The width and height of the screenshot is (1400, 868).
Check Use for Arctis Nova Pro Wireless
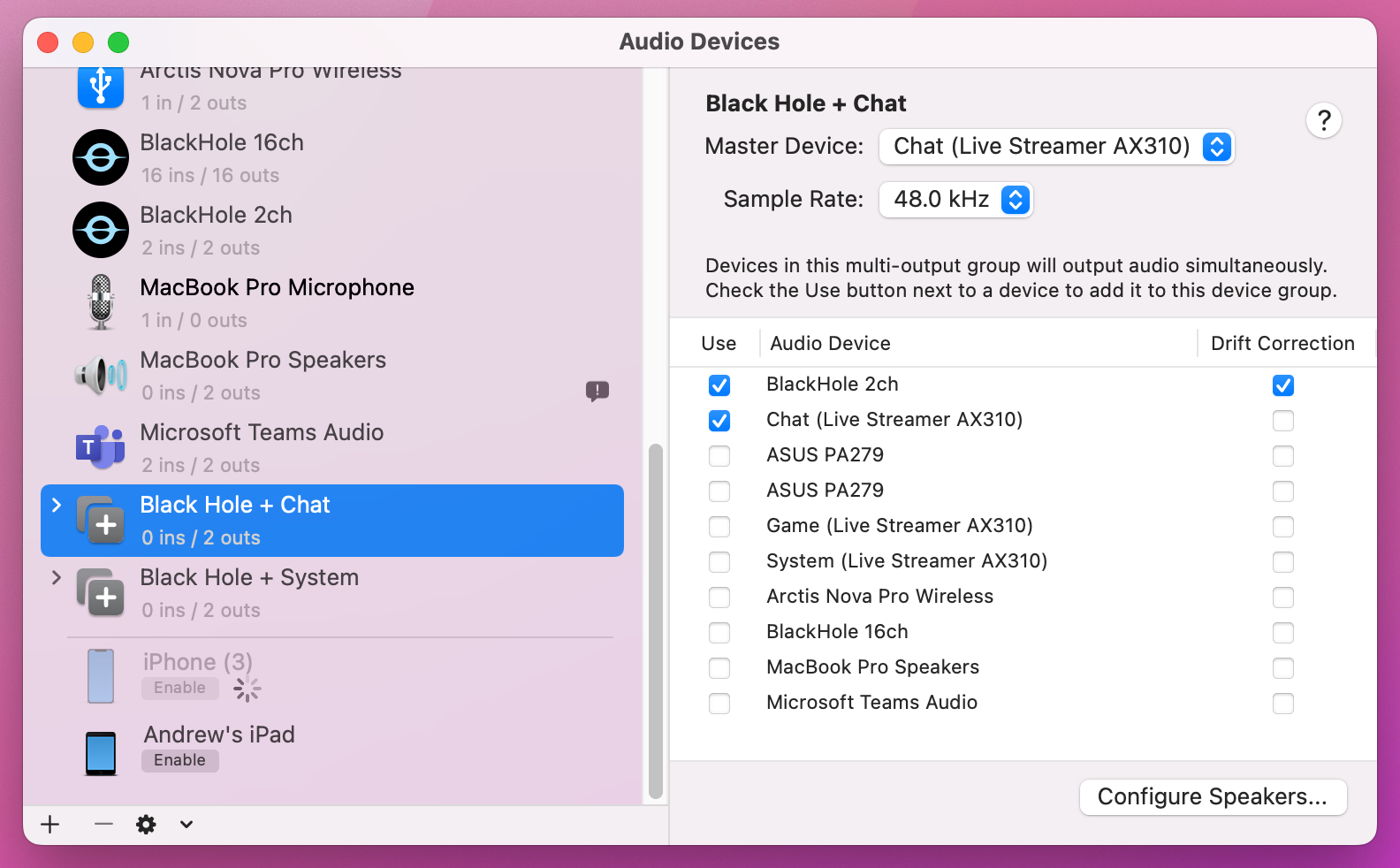(719, 598)
